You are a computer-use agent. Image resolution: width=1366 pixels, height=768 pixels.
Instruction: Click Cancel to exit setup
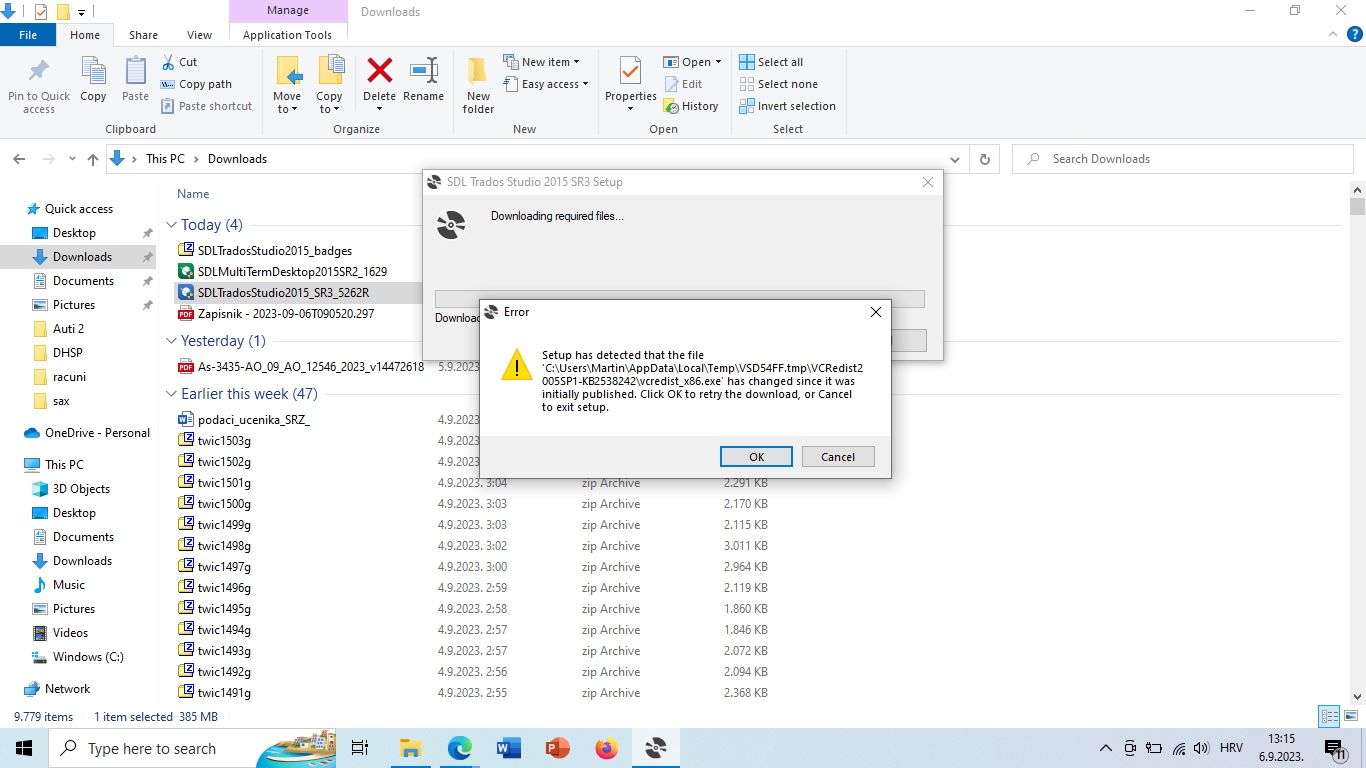point(838,456)
